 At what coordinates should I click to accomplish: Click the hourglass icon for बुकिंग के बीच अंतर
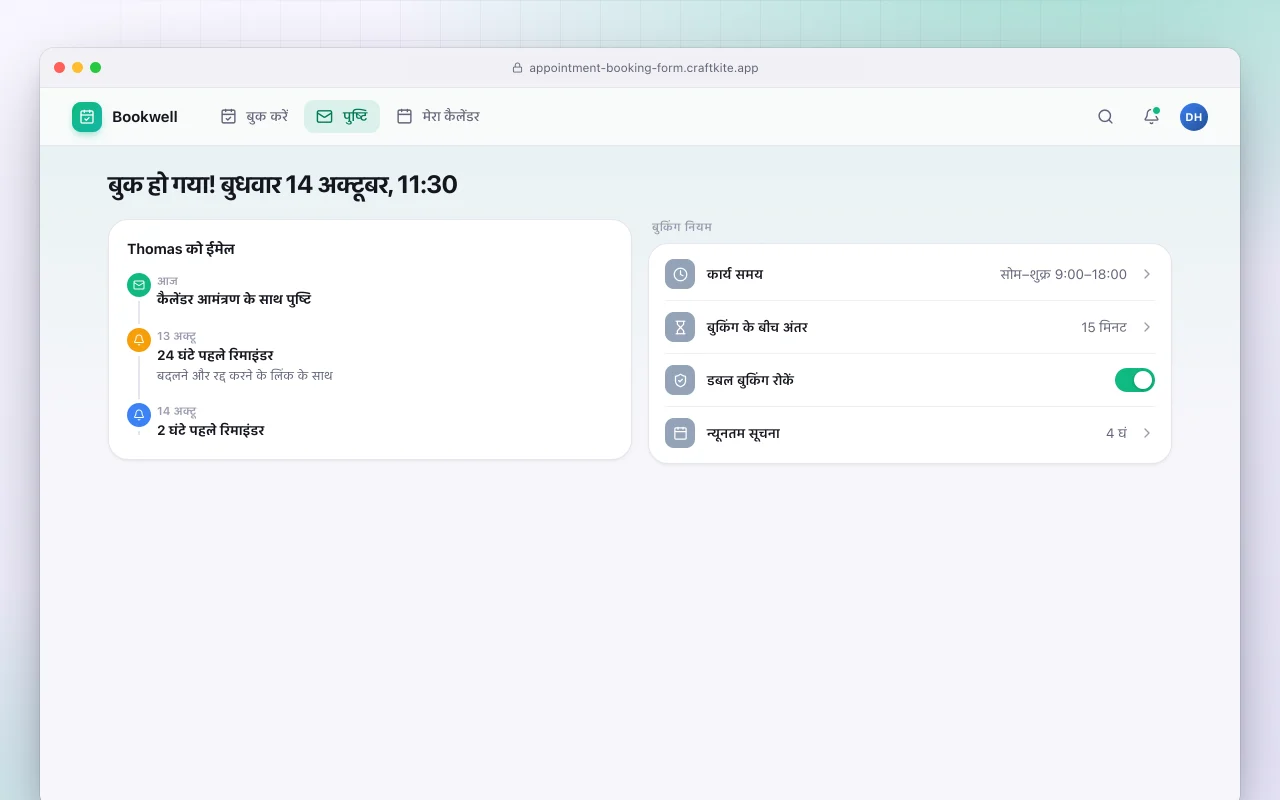[680, 327]
